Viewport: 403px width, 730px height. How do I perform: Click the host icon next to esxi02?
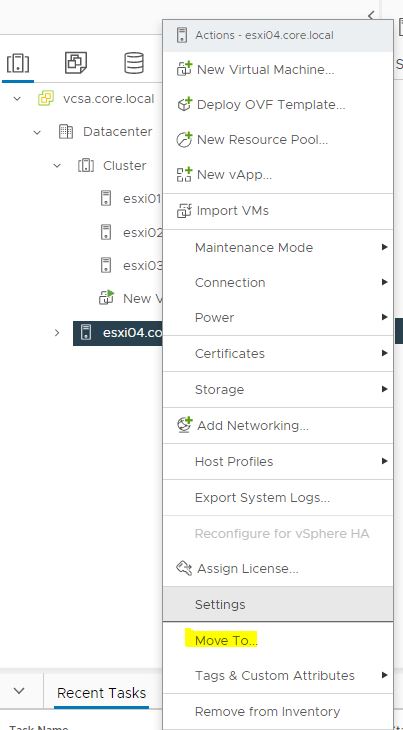pos(106,231)
